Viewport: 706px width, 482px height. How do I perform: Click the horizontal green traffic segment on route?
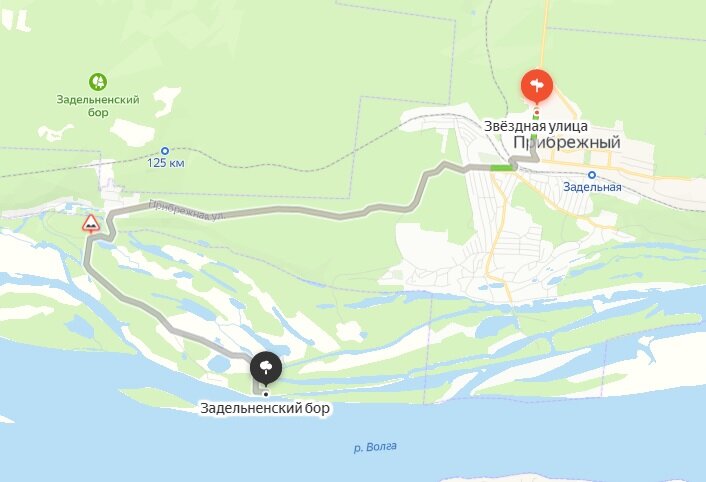(502, 168)
